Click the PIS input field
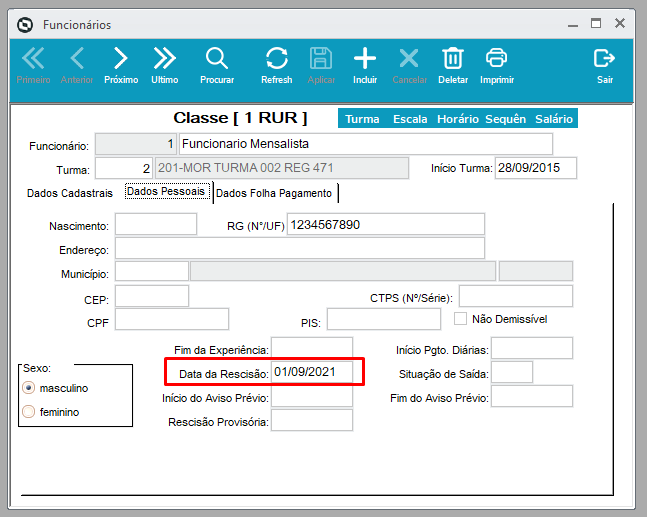Viewport: 647px width, 517px height. pyautogui.click(x=384, y=319)
